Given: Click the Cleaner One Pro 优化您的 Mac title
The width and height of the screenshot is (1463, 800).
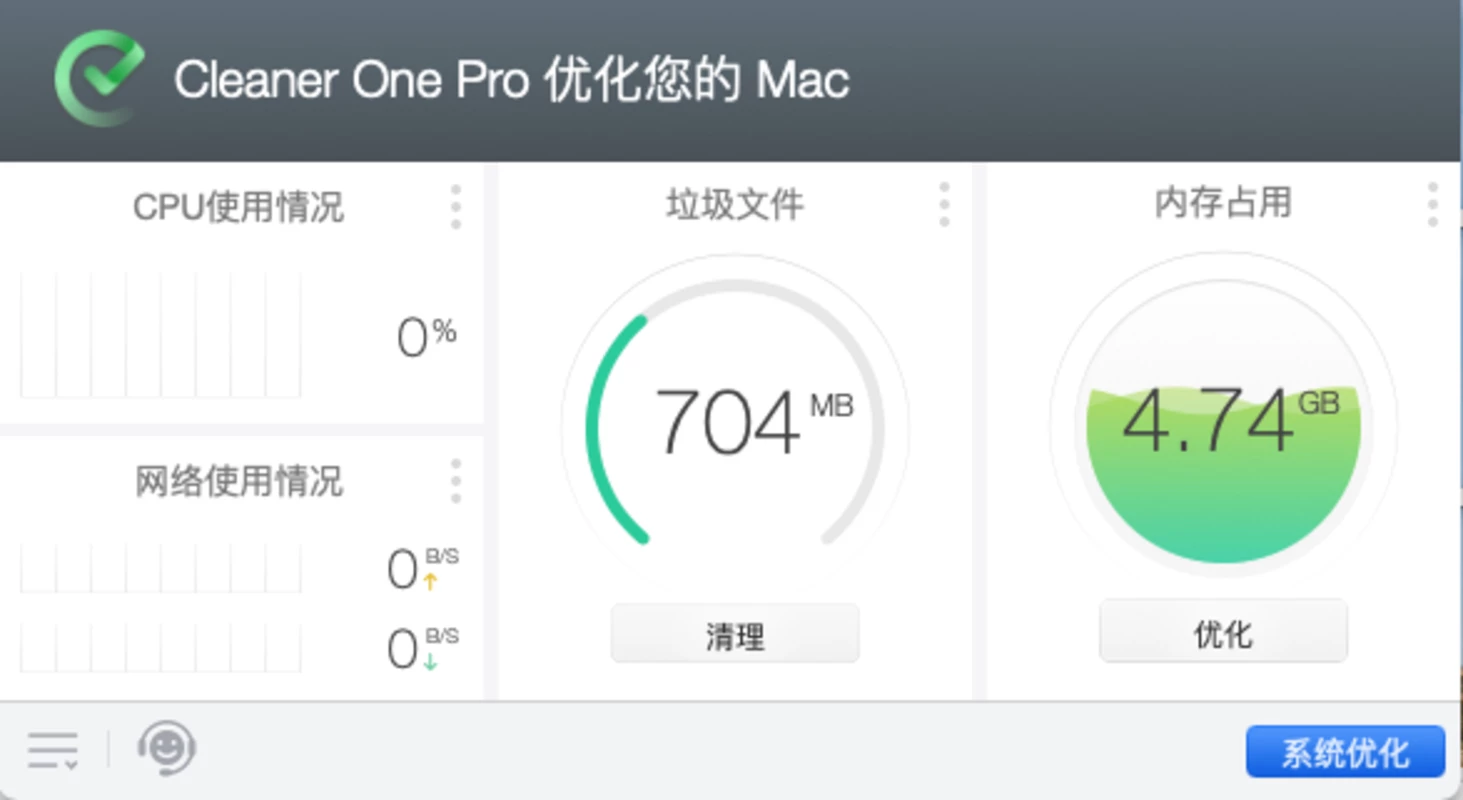Looking at the screenshot, I should click(512, 80).
